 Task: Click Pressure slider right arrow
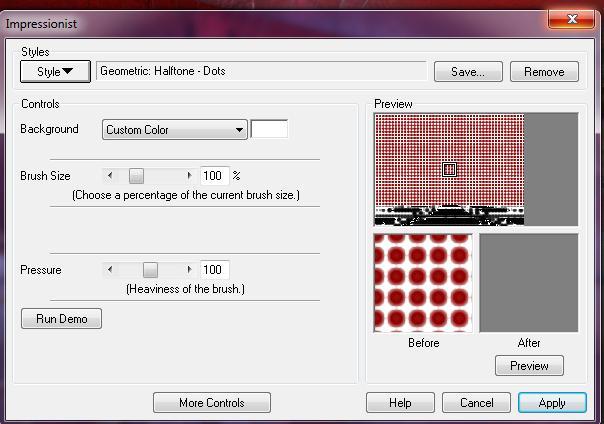(x=189, y=270)
